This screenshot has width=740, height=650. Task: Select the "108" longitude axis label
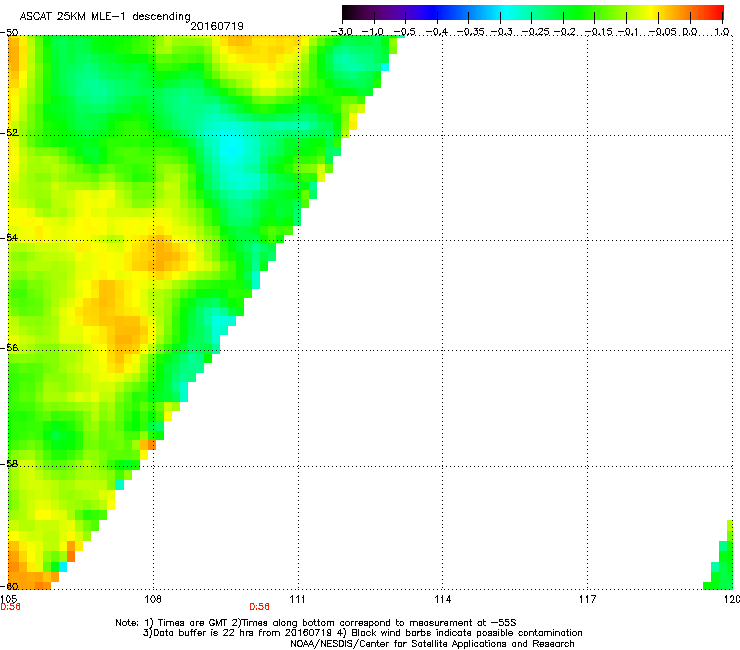coord(153,599)
